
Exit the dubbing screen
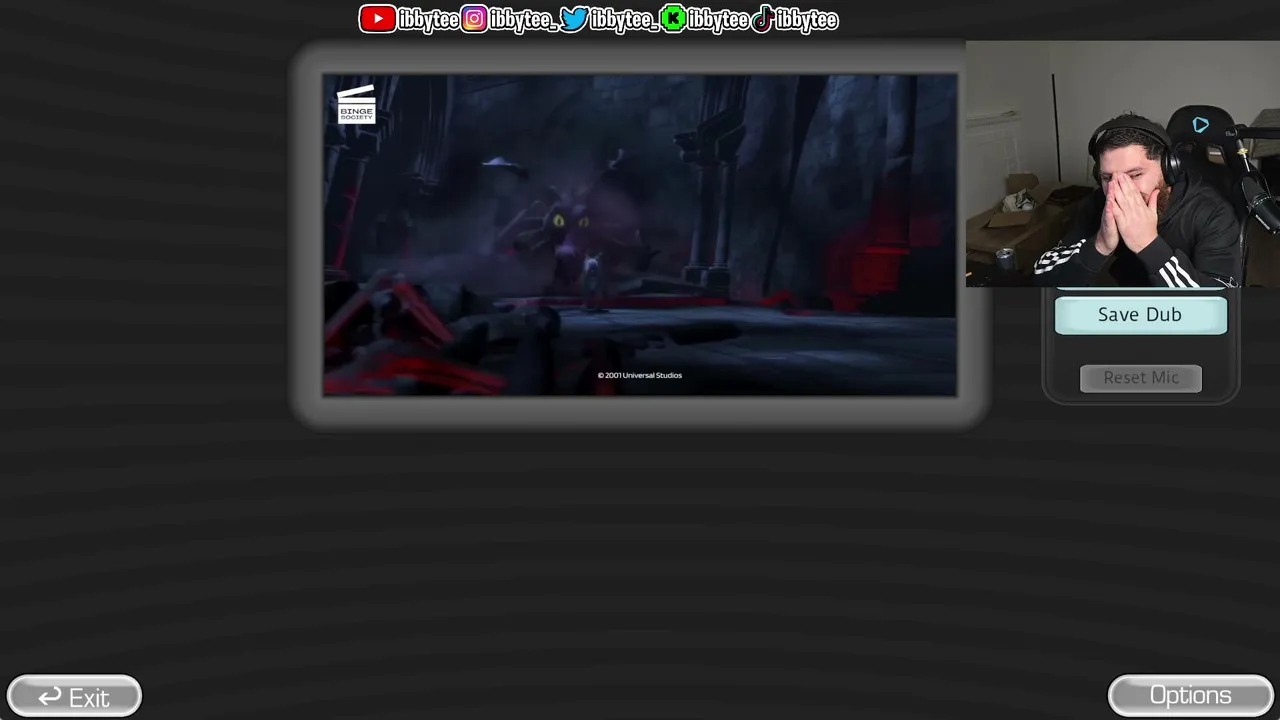74,697
